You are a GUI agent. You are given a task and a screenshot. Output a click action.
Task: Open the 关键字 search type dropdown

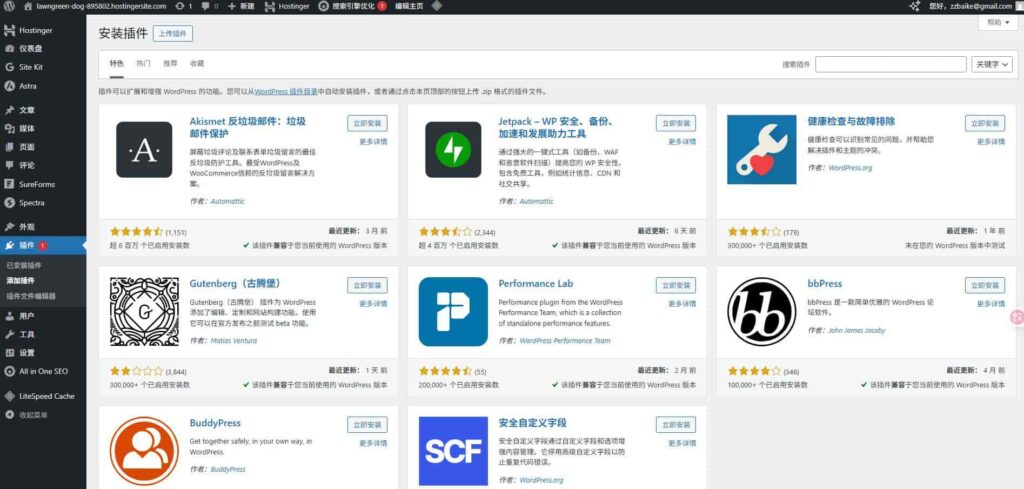tap(991, 64)
